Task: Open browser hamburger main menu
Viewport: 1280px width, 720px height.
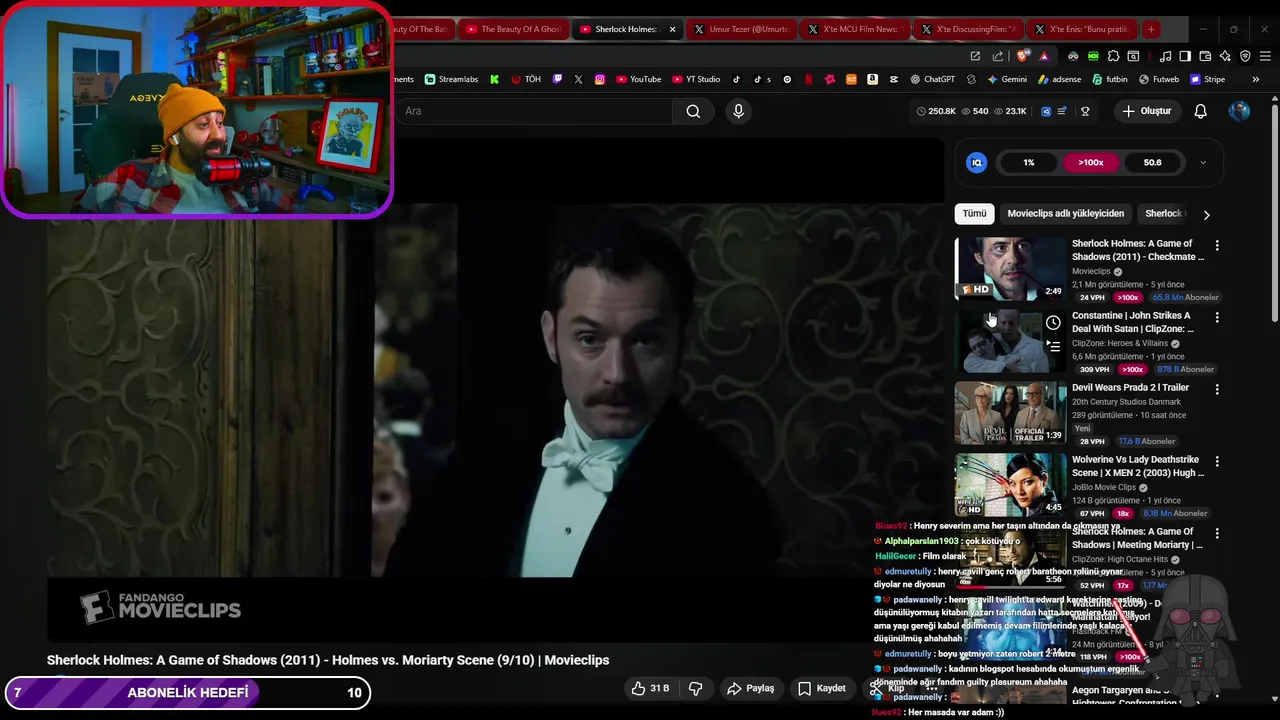Action: pos(1265,56)
